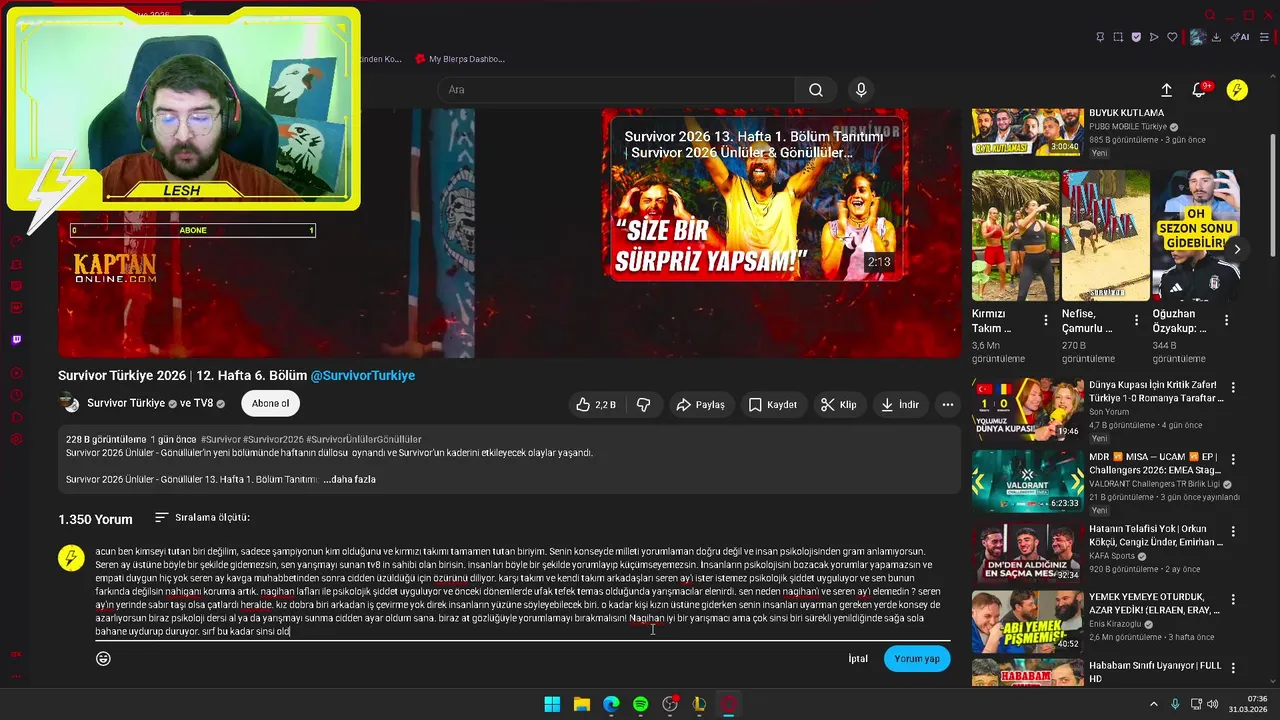Cancel the comment with İptal
Viewport: 1280px width, 720px height.
pos(858,659)
